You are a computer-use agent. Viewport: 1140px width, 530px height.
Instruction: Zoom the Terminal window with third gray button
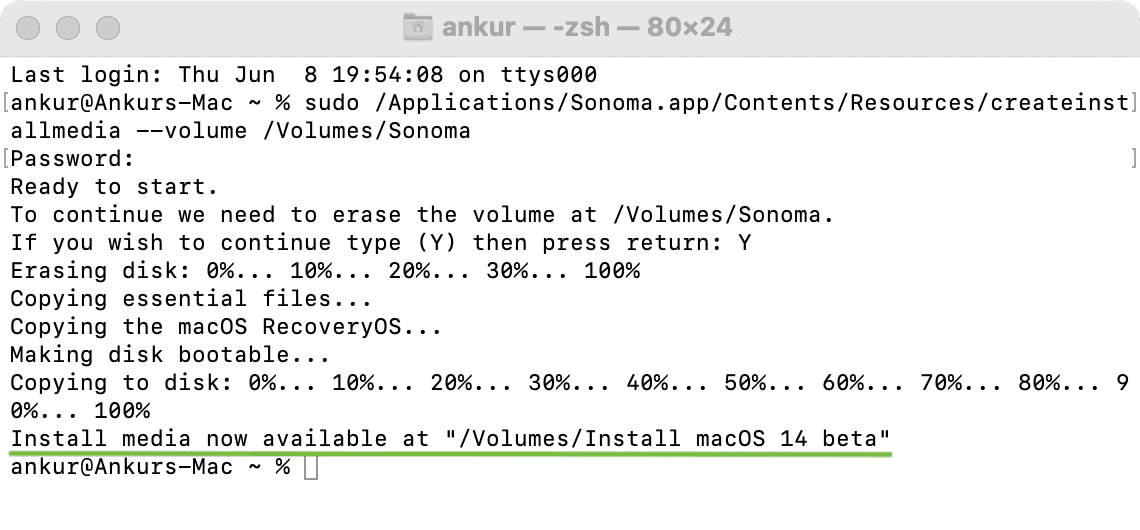coord(108,28)
